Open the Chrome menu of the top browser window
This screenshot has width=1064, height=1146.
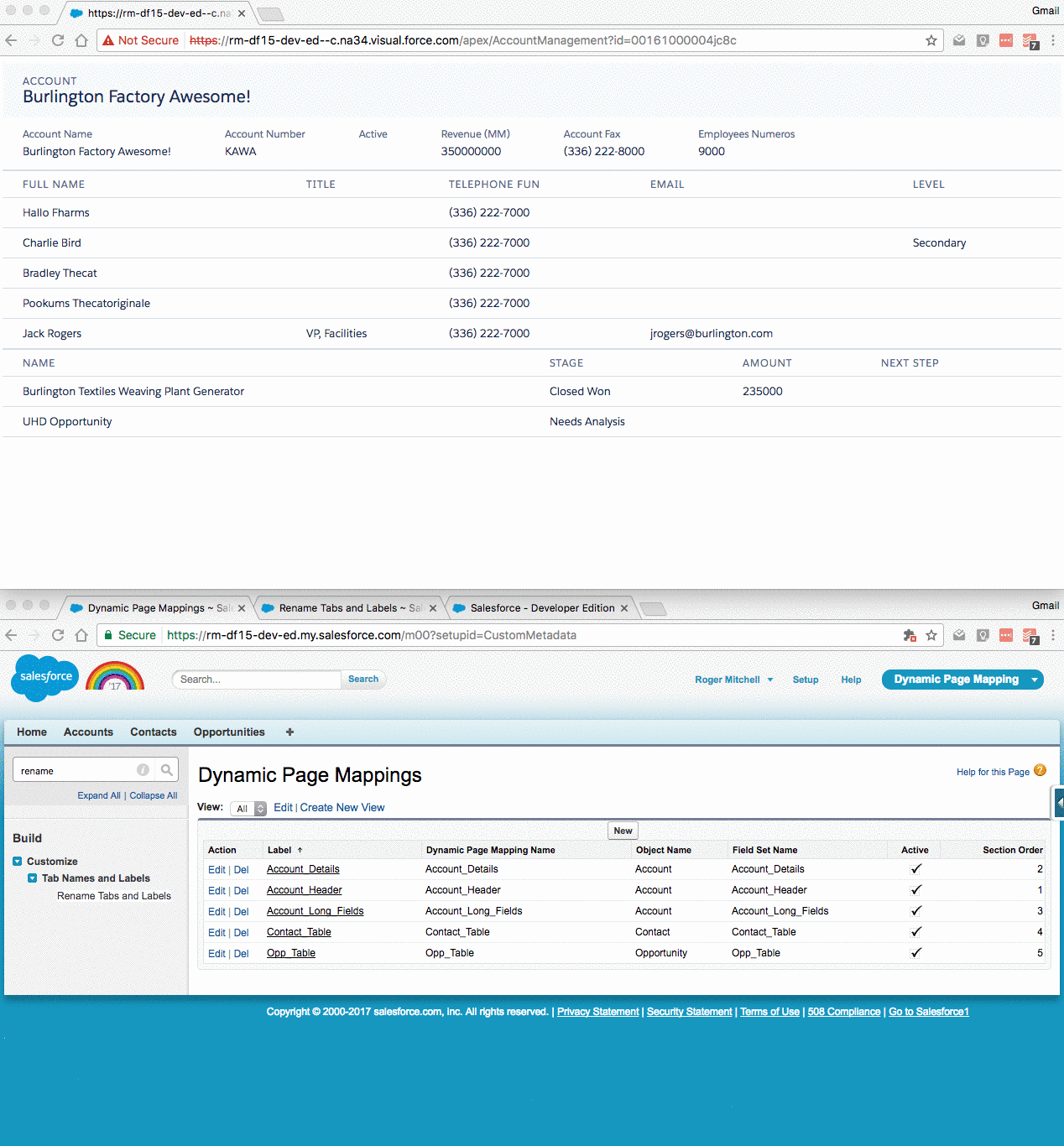tap(1053, 40)
